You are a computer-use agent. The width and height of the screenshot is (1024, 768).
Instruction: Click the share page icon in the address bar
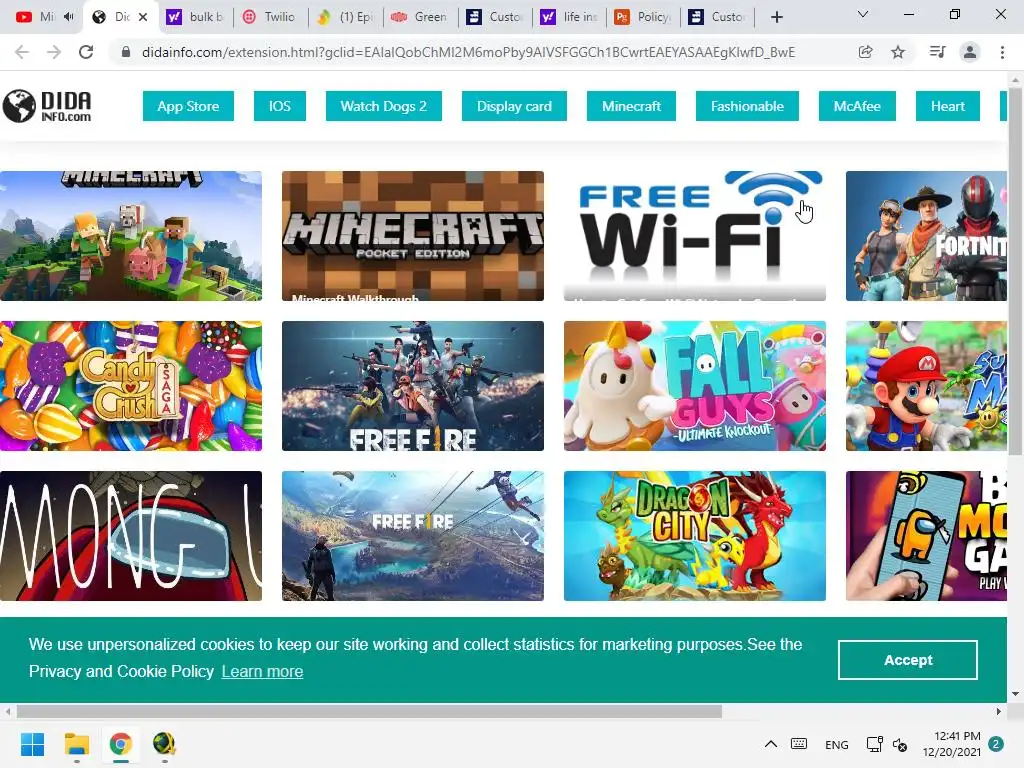point(865,52)
